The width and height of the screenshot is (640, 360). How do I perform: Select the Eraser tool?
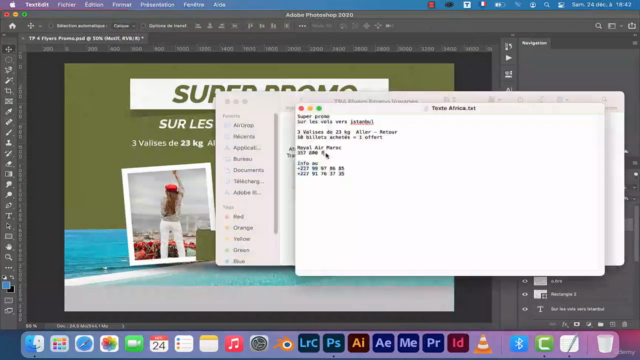point(9,164)
